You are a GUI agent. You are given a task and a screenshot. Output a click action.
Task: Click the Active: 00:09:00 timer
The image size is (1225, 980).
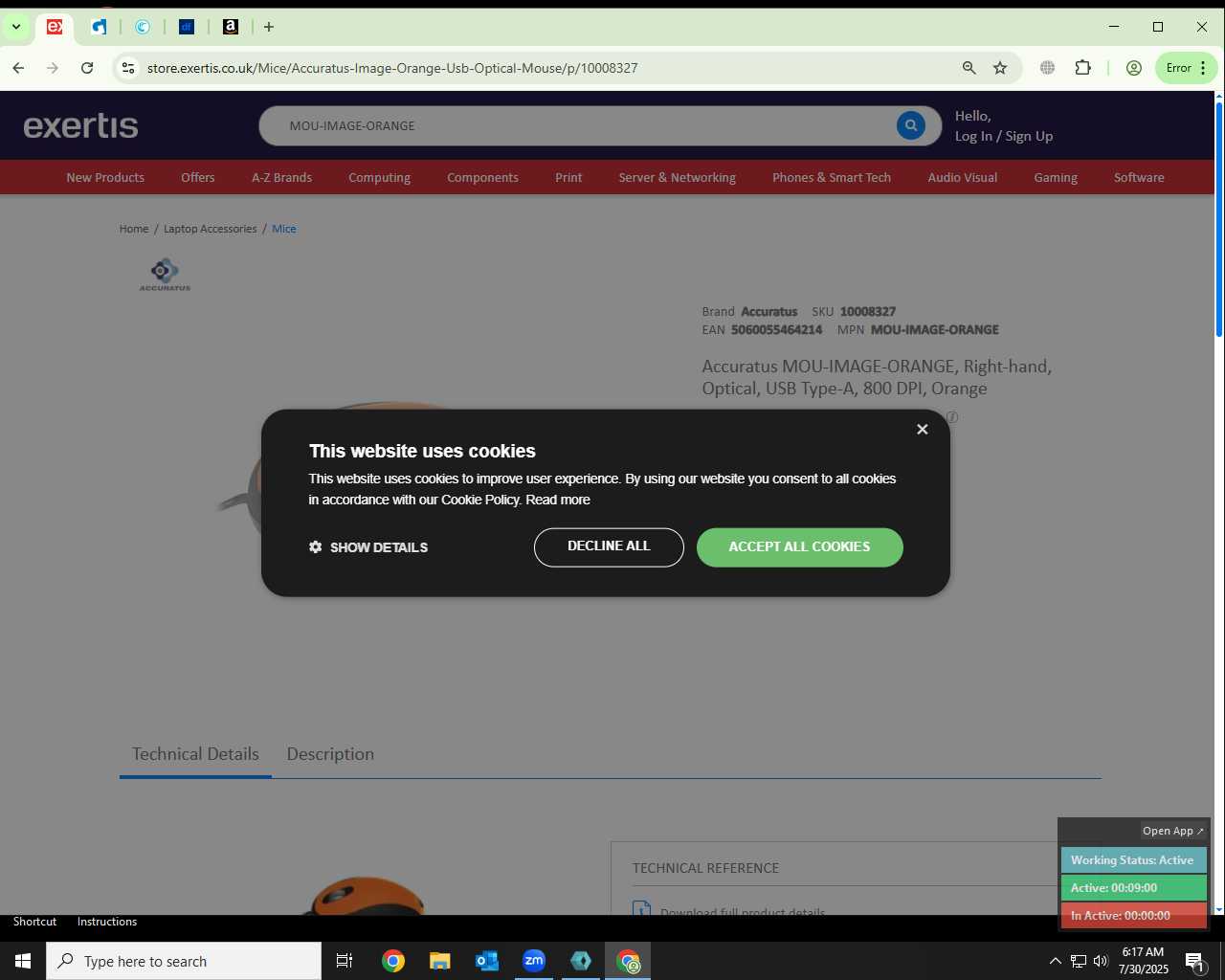tap(1133, 887)
